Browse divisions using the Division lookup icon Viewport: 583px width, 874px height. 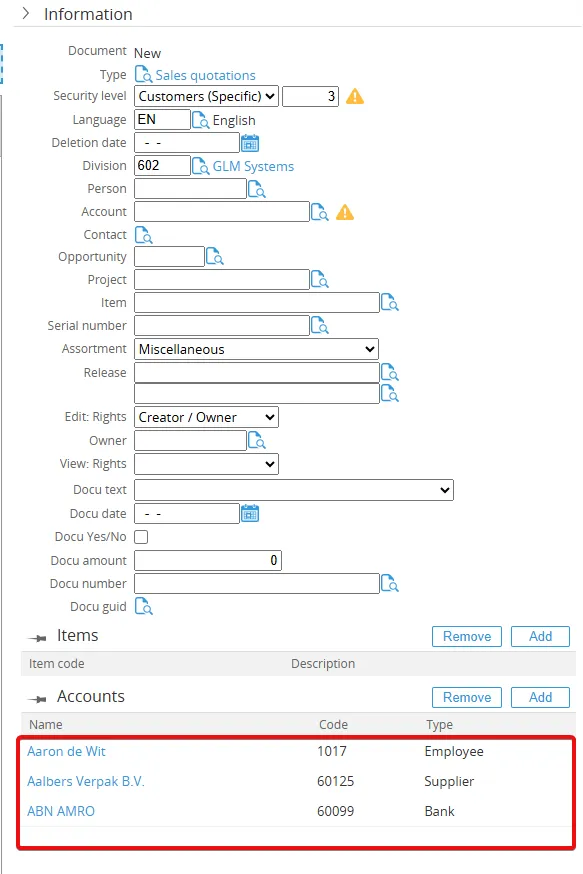(x=201, y=166)
